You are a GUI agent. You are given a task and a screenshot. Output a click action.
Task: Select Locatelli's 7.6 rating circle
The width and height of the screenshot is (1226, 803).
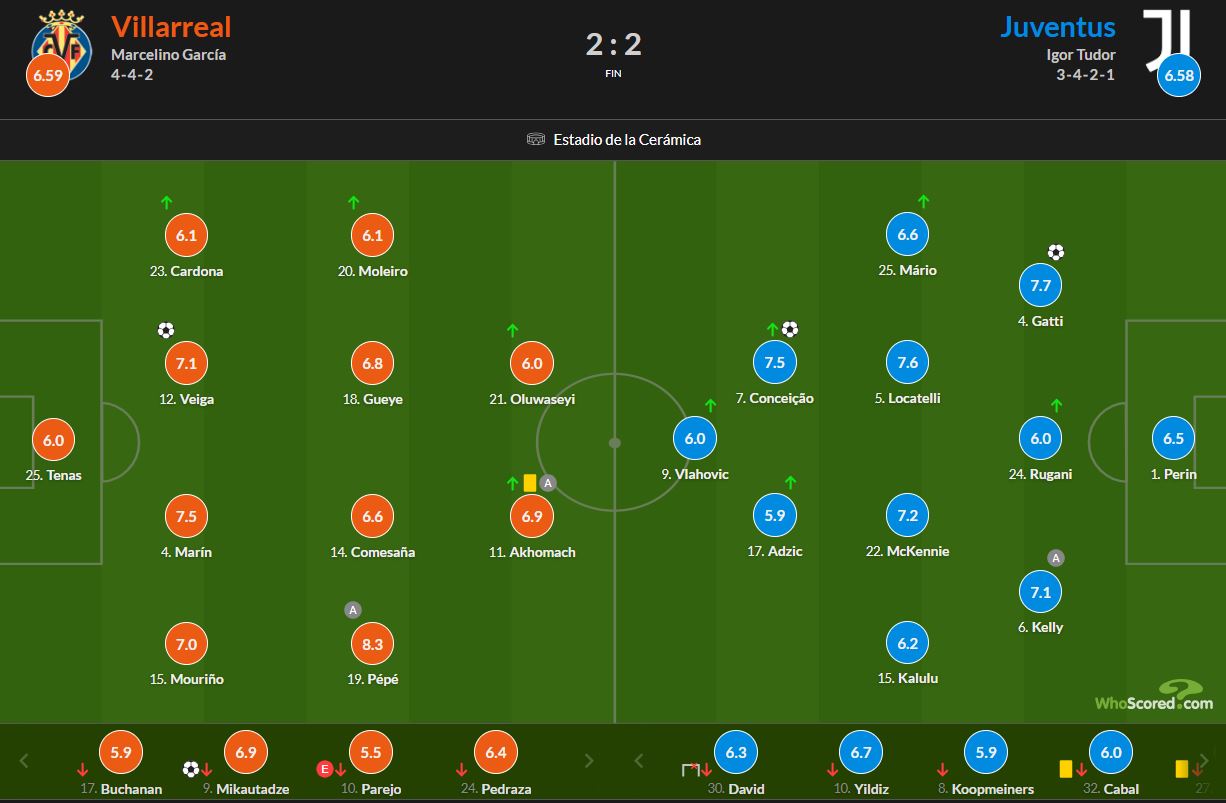pos(907,362)
